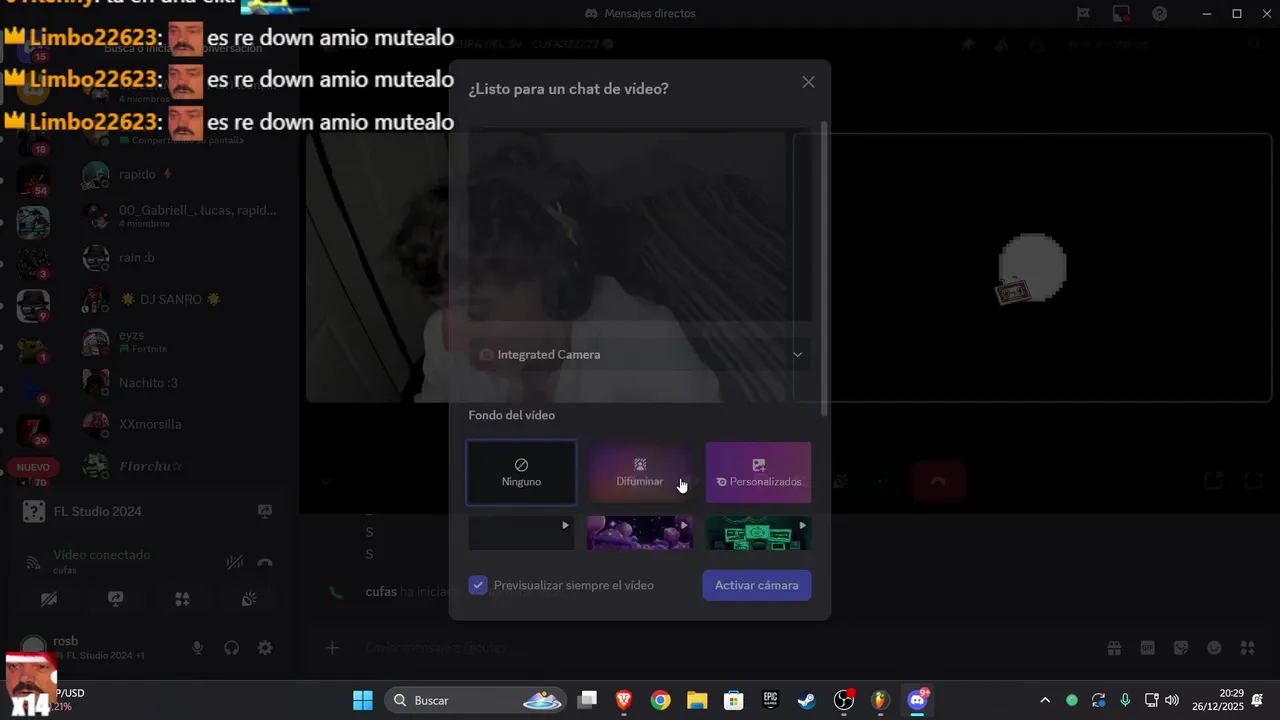Click the FL Studio 2024 activity icon

point(34,511)
